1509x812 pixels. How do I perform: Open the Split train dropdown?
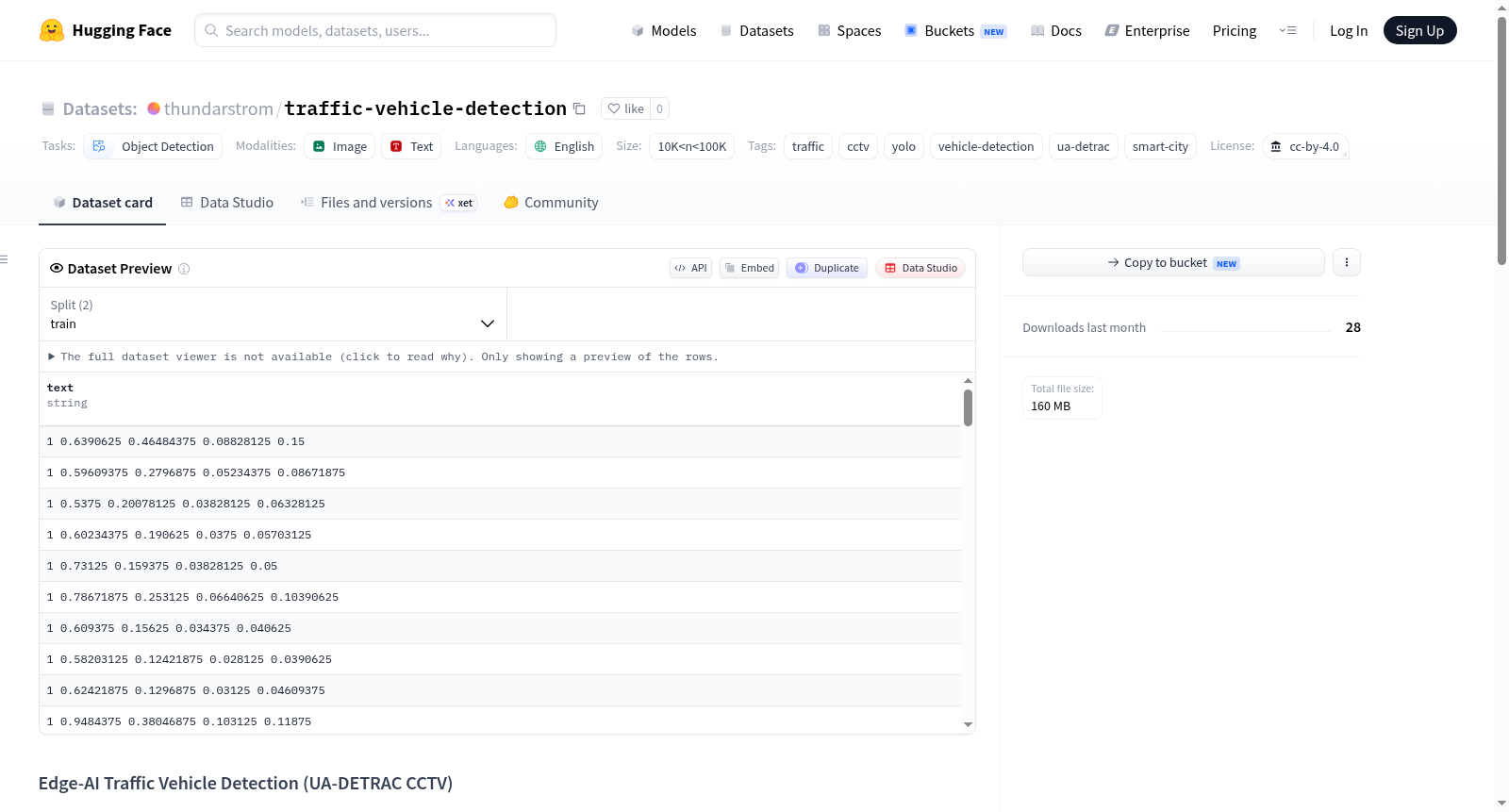(273, 314)
